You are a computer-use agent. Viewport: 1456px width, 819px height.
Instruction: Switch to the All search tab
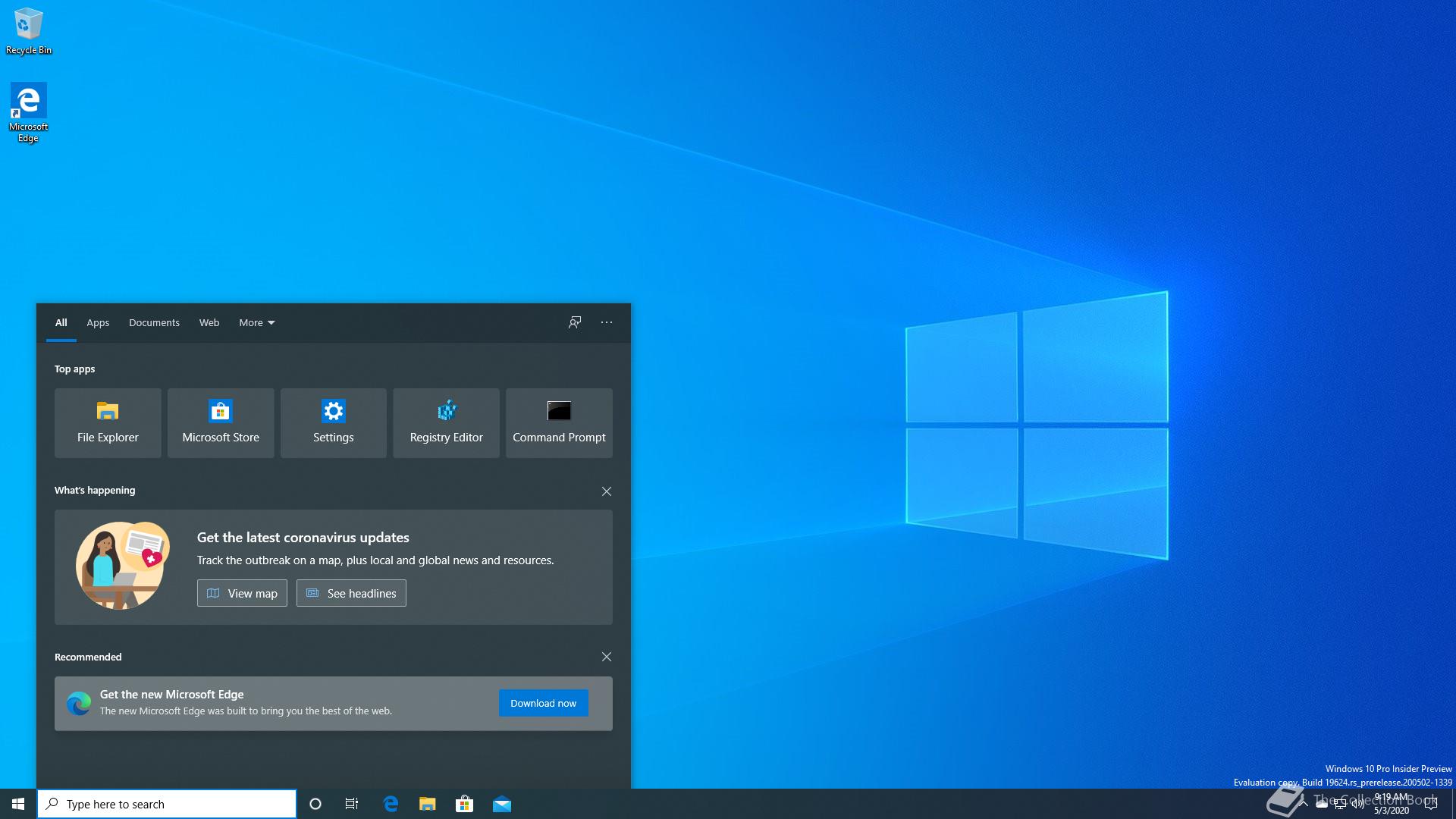pos(61,323)
